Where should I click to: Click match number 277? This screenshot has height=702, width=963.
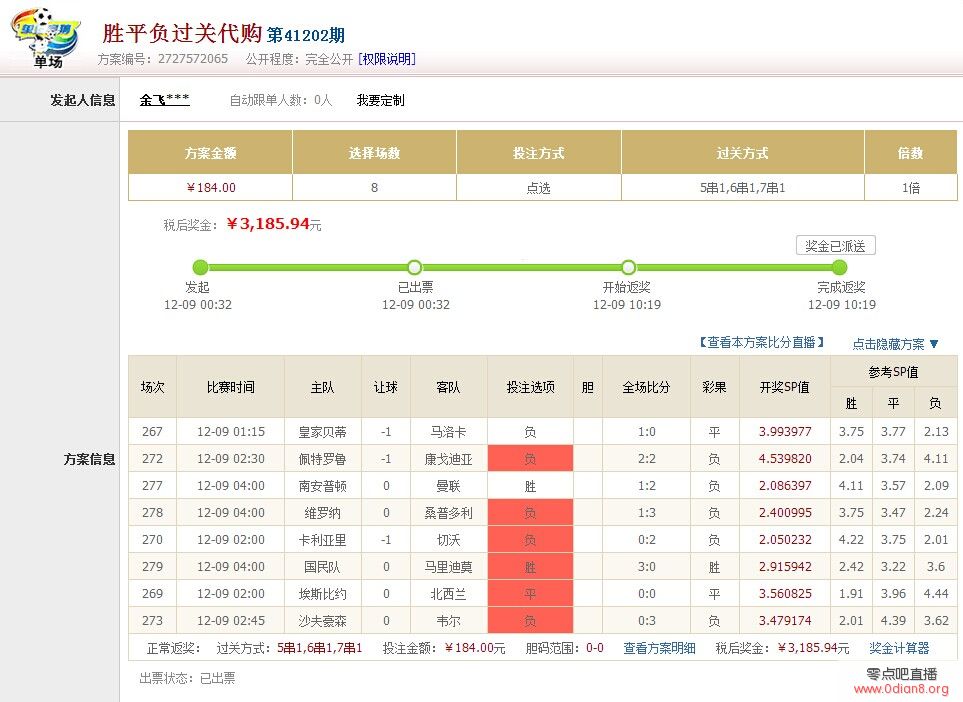tap(152, 486)
